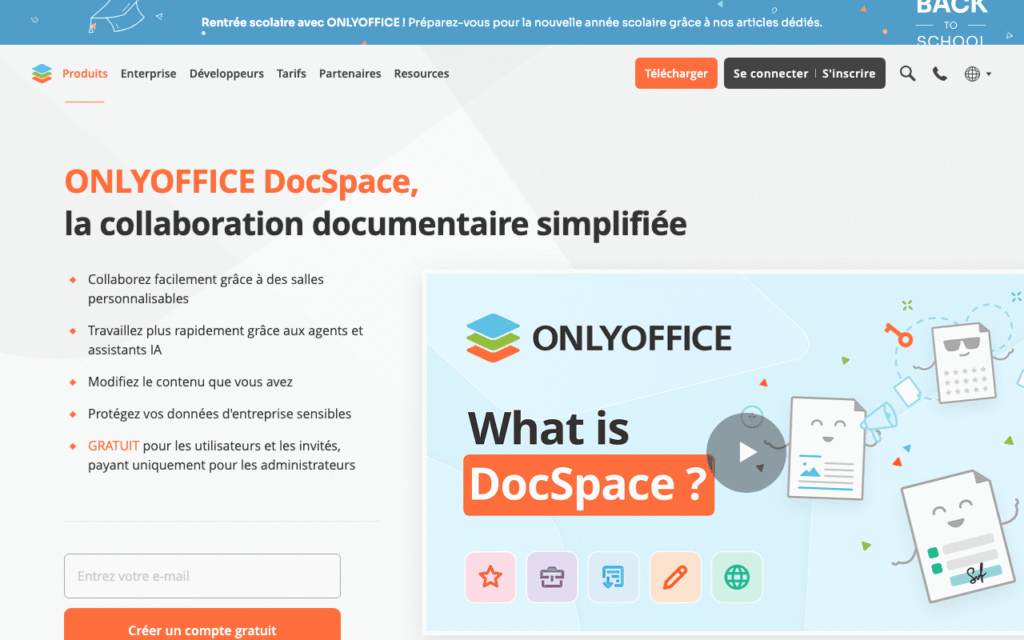This screenshot has width=1024, height=640.
Task: Click S'inscrire link
Action: pyautogui.click(x=848, y=73)
